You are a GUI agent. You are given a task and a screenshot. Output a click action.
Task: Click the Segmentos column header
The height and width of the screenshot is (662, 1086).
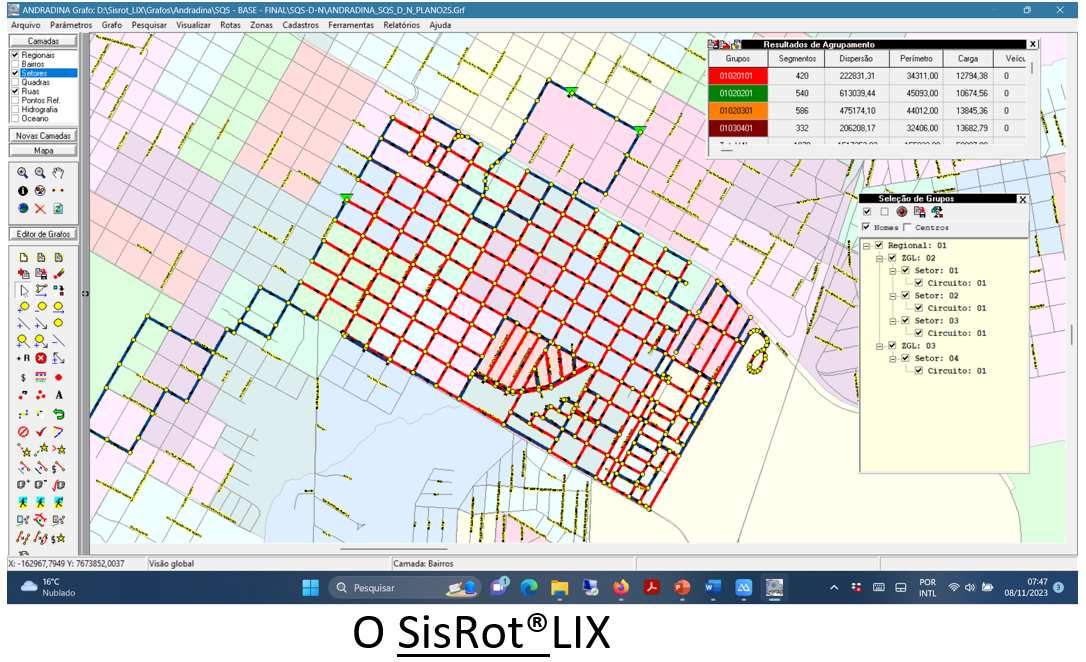[x=796, y=59]
